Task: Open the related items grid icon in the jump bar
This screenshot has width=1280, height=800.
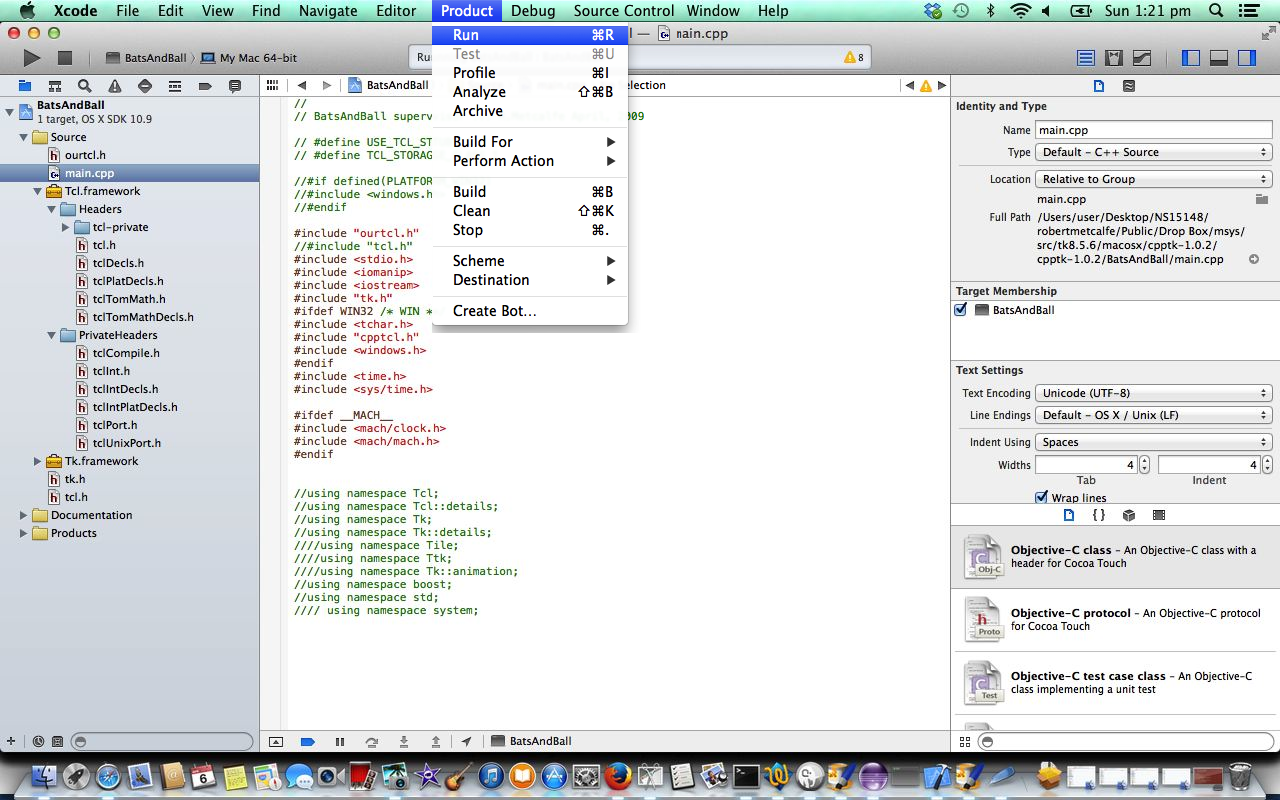Action: pyautogui.click(x=273, y=86)
